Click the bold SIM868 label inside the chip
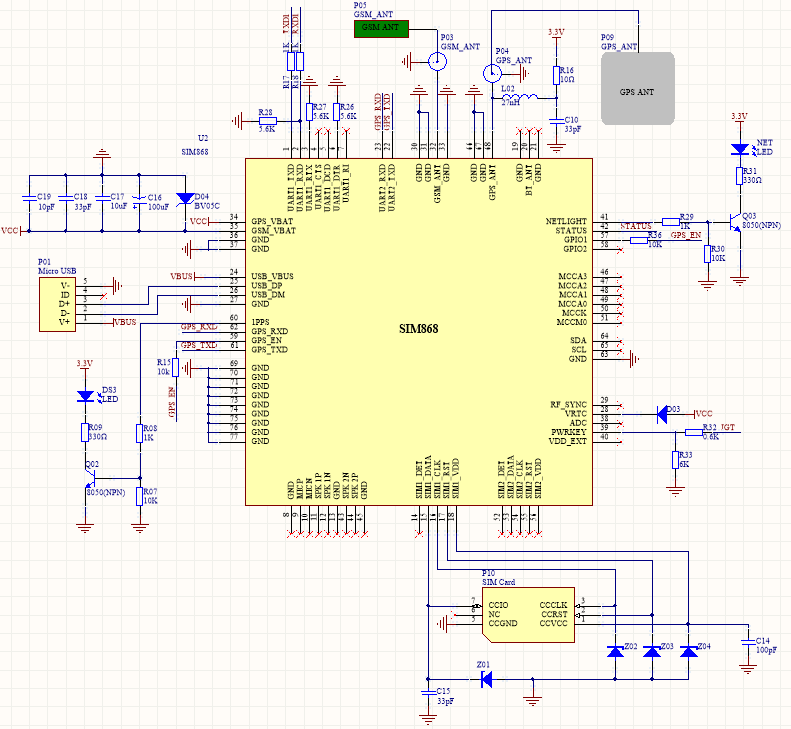 point(419,329)
